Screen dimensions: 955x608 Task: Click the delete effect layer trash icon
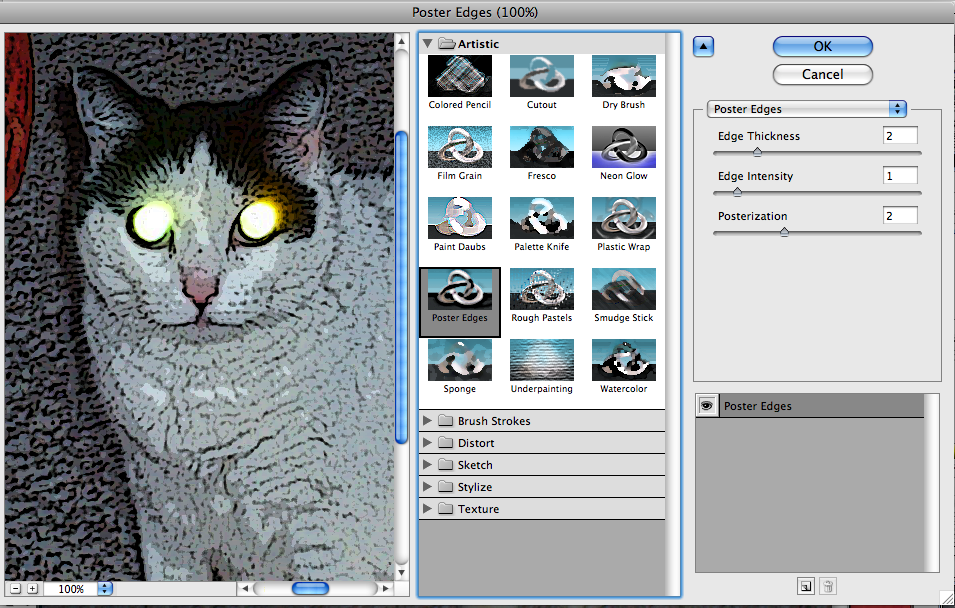(x=828, y=587)
